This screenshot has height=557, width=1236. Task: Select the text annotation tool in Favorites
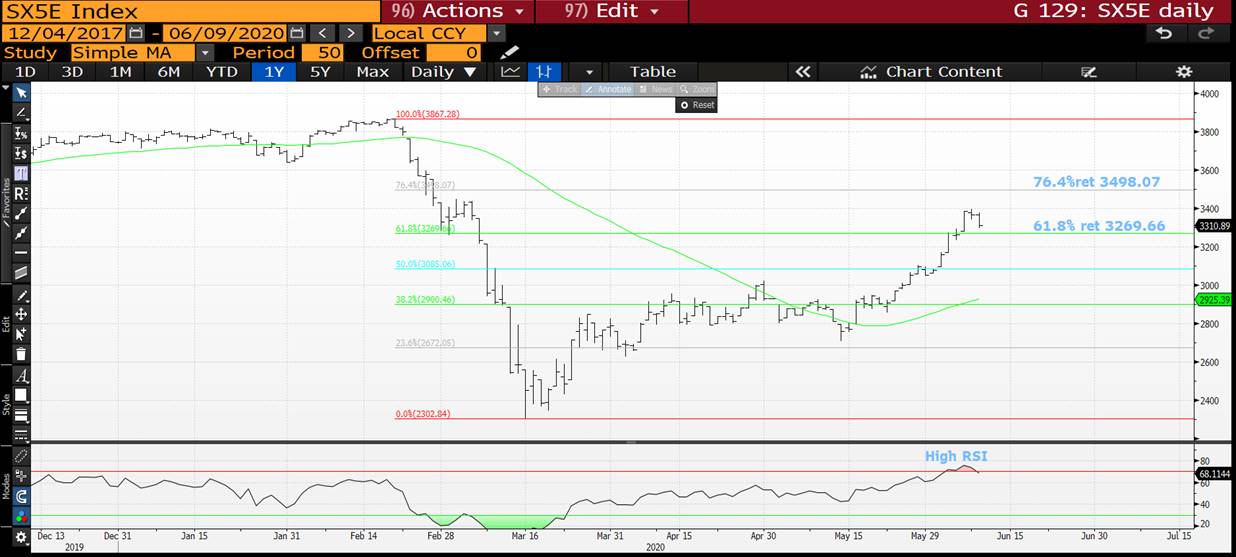click(21, 174)
